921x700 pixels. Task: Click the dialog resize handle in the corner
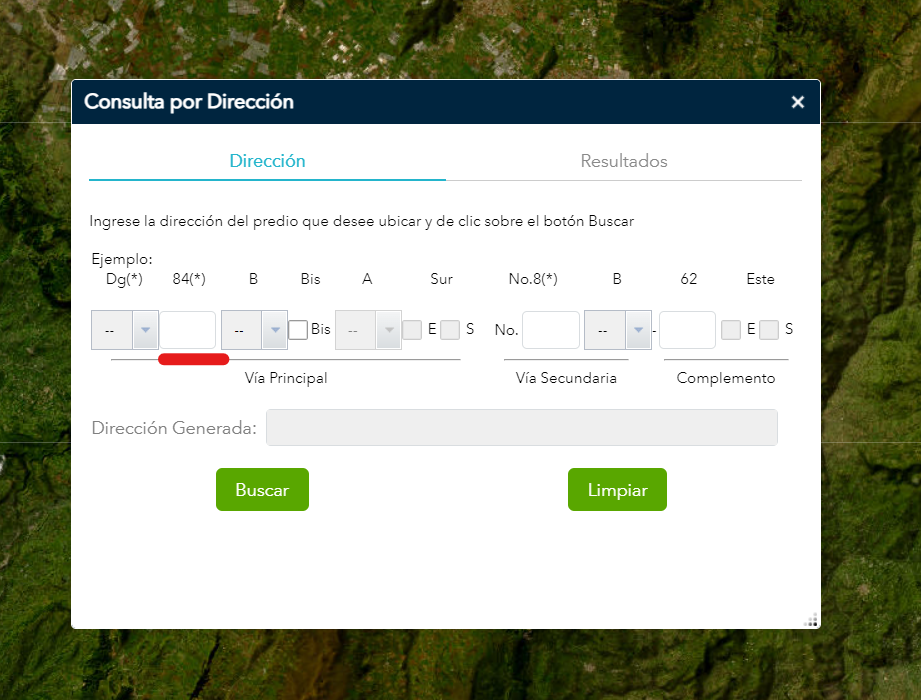tap(811, 620)
